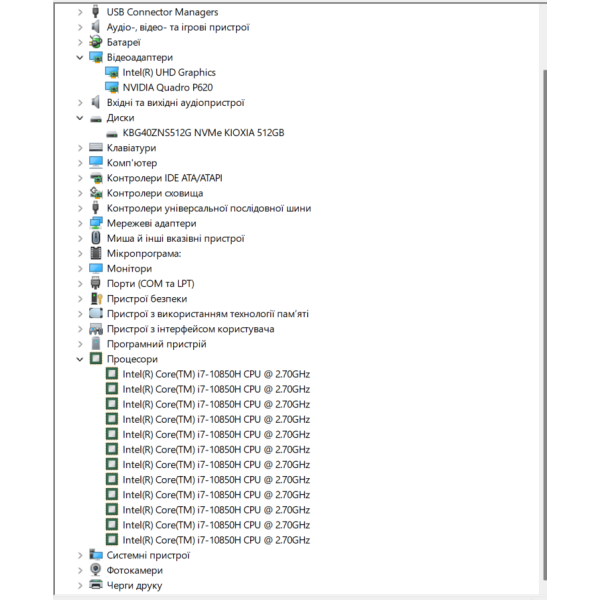The height and width of the screenshot is (600, 600).
Task: Expand the Клавіатури category
Action: pyautogui.click(x=80, y=148)
